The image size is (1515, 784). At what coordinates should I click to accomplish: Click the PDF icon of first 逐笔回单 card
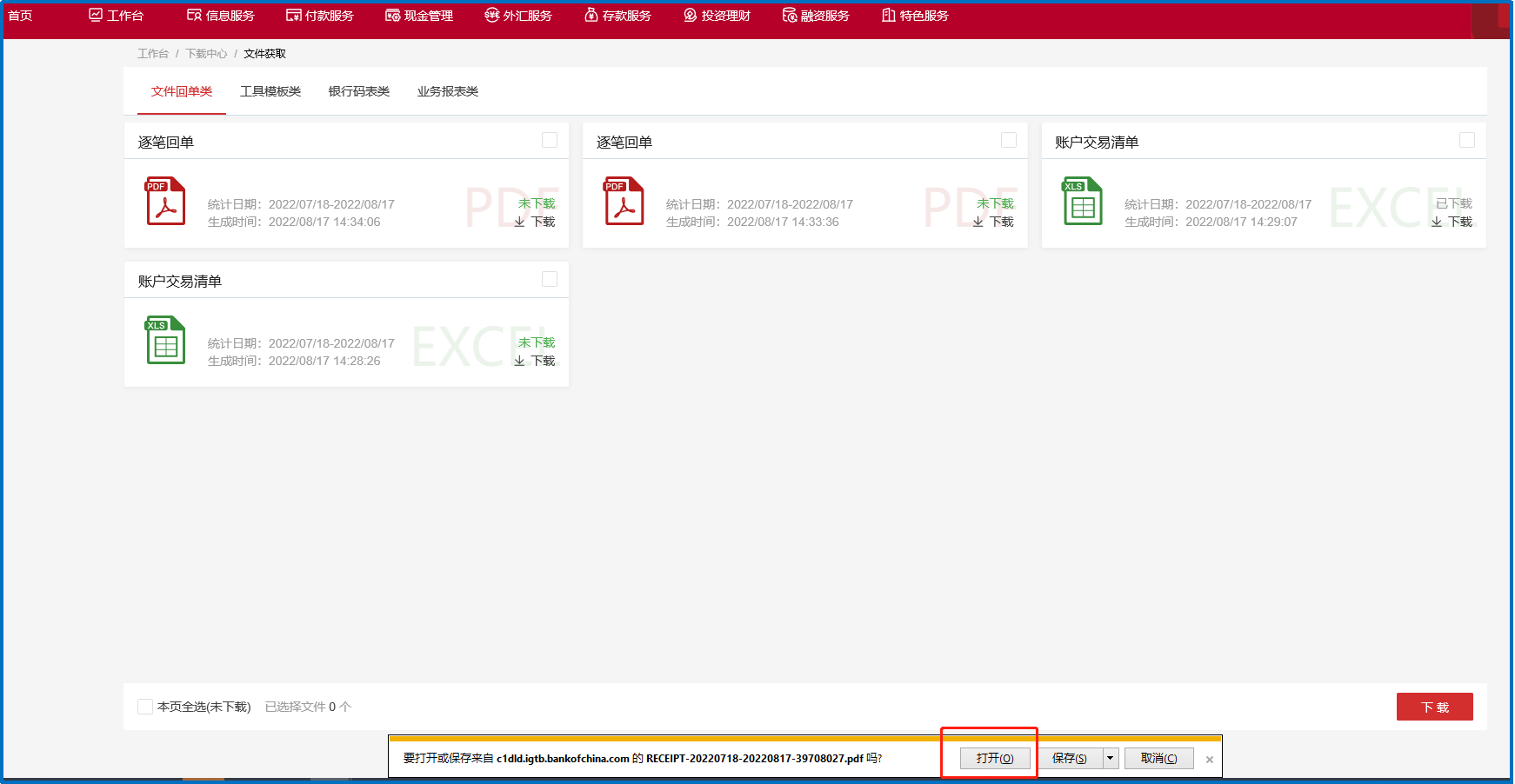pos(165,201)
